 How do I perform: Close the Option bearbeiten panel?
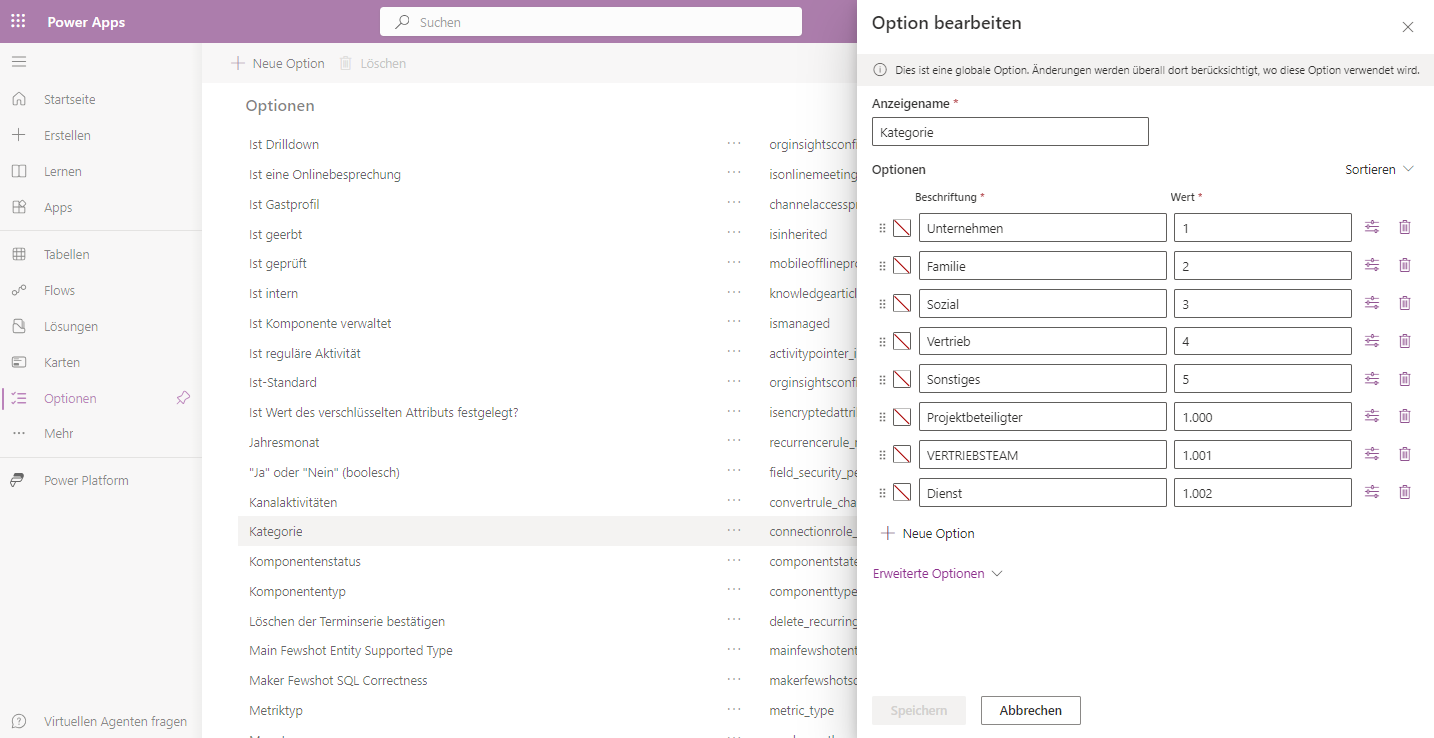(1407, 27)
